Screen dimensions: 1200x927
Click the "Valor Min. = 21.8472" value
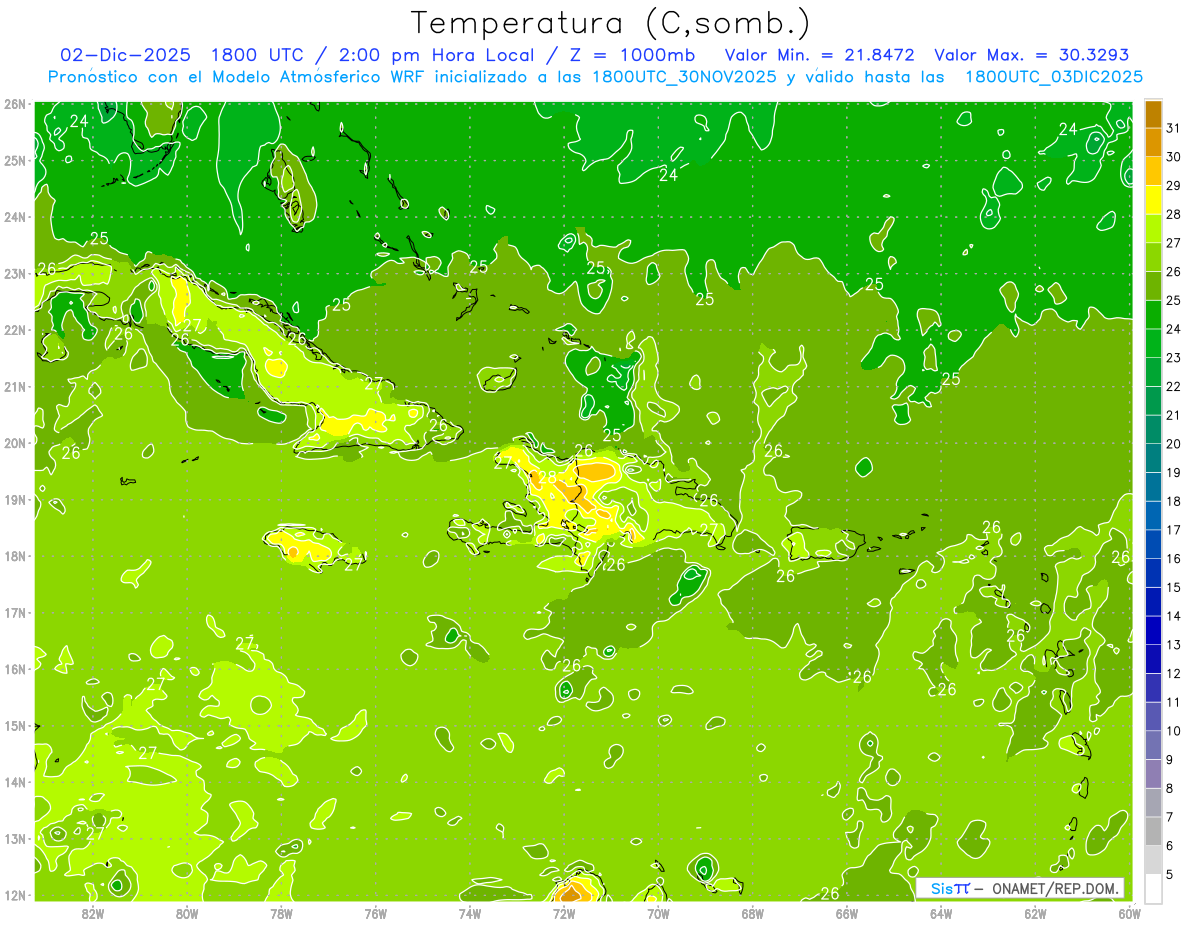[820, 55]
